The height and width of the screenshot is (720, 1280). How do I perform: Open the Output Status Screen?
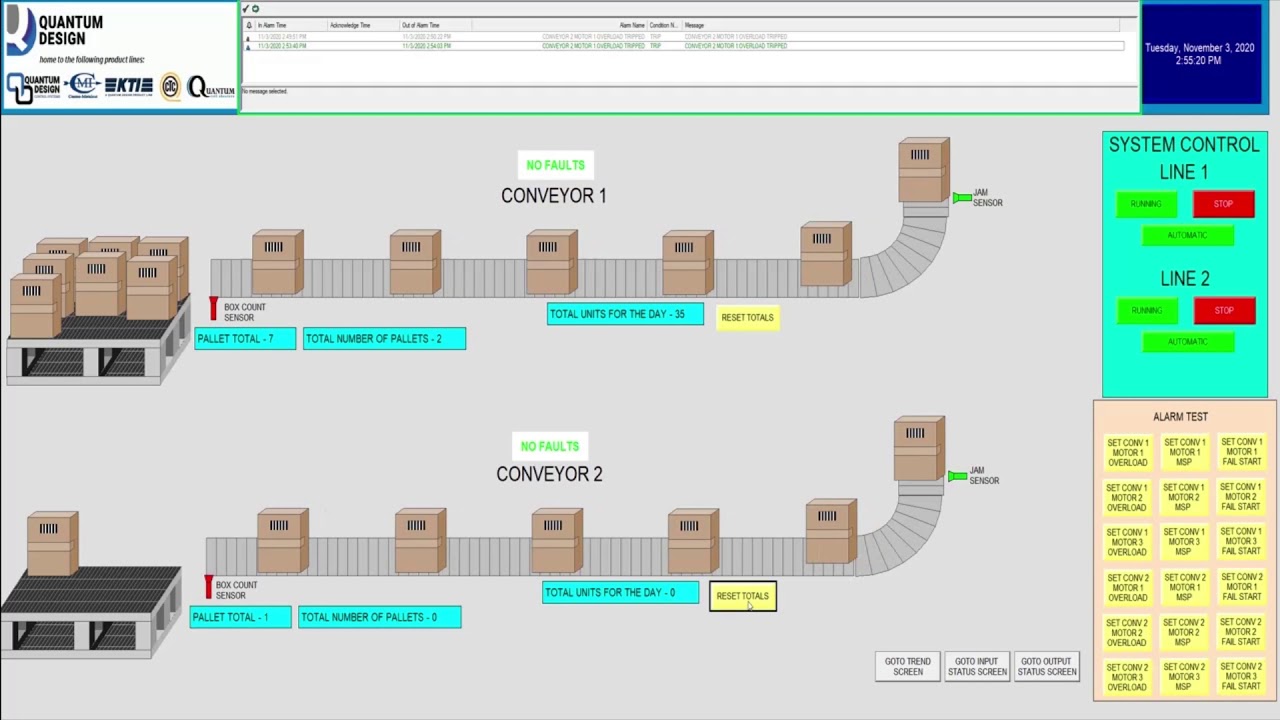(1047, 667)
